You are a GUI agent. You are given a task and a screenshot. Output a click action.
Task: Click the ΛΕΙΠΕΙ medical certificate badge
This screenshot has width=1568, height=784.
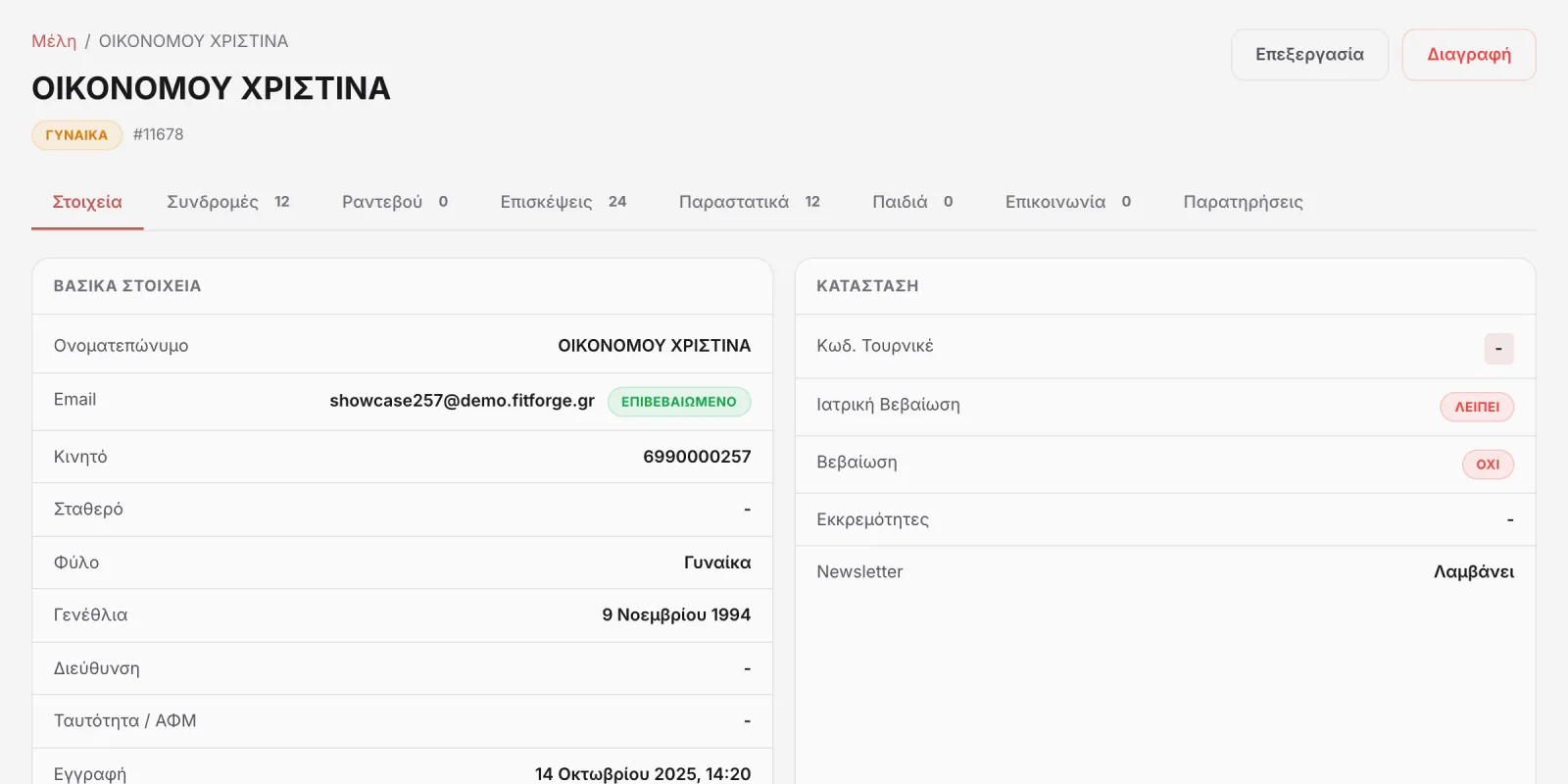click(x=1477, y=407)
